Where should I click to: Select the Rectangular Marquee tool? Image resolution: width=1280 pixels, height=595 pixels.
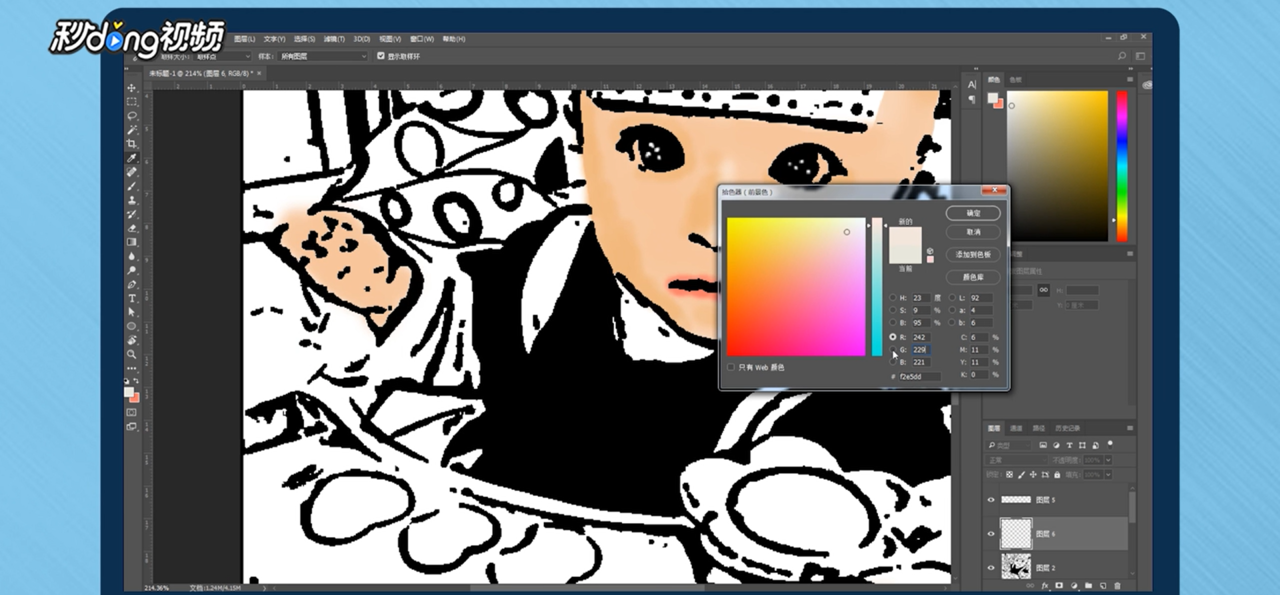coord(131,102)
